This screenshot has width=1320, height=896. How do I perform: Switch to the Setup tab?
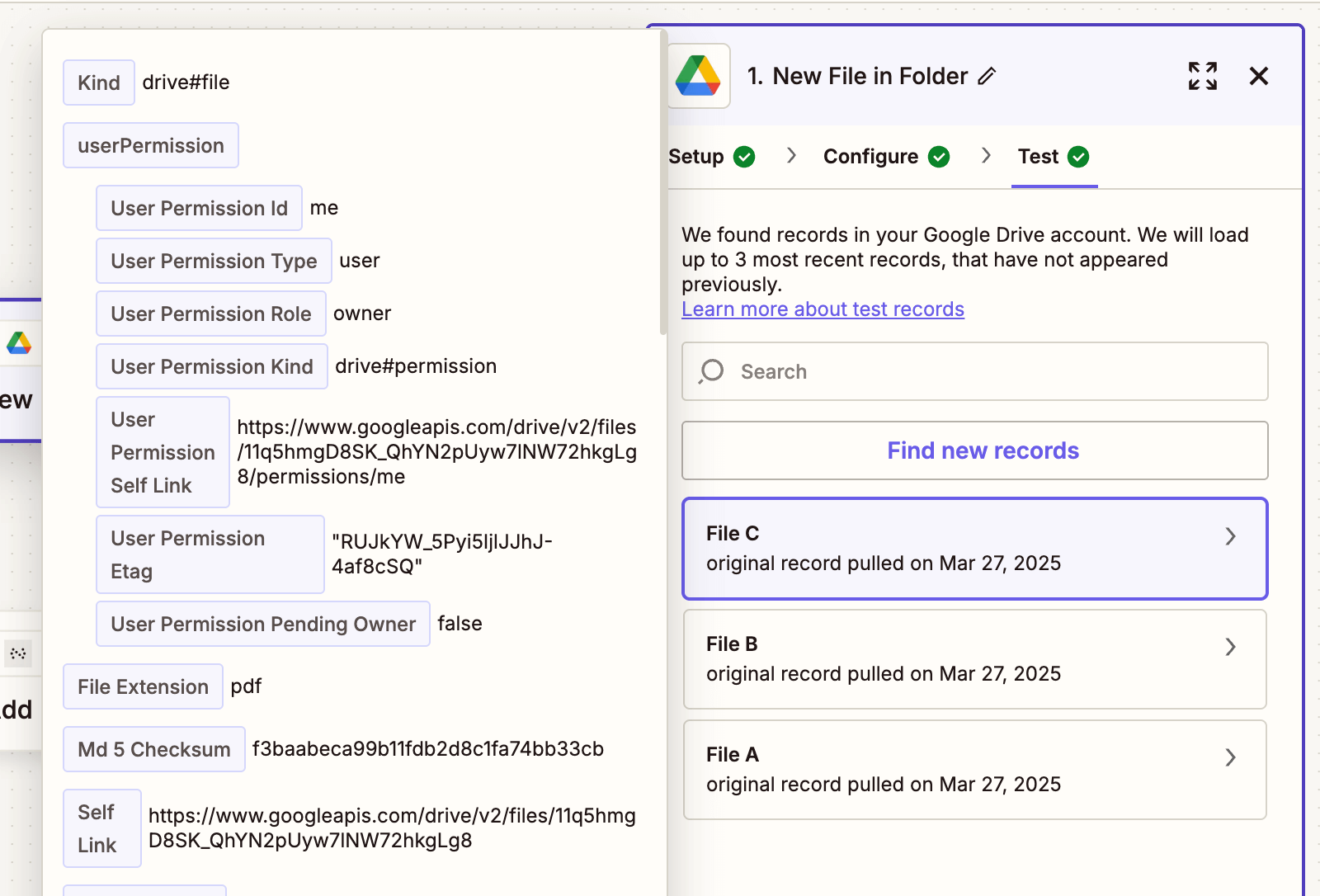[x=698, y=156]
